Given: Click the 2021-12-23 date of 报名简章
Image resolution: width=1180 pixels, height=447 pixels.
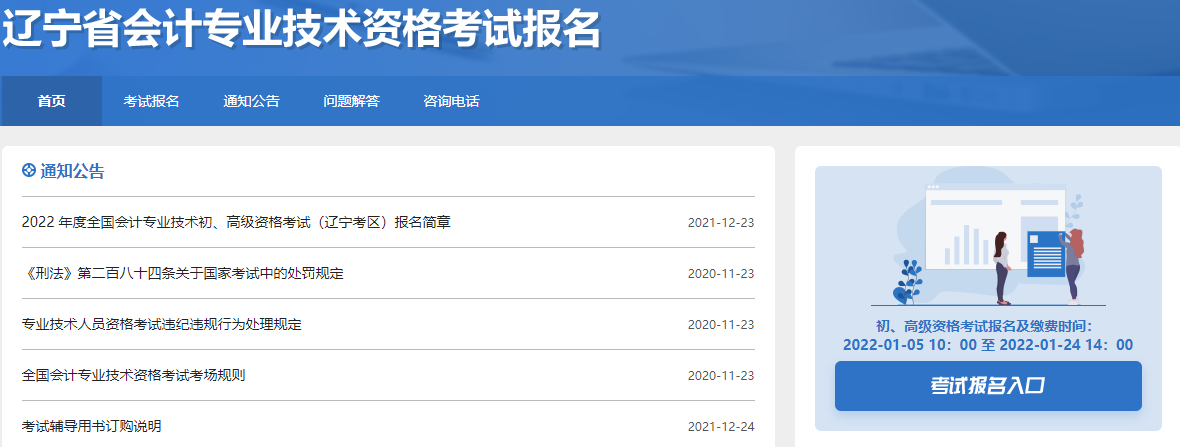Looking at the screenshot, I should pos(720,222).
